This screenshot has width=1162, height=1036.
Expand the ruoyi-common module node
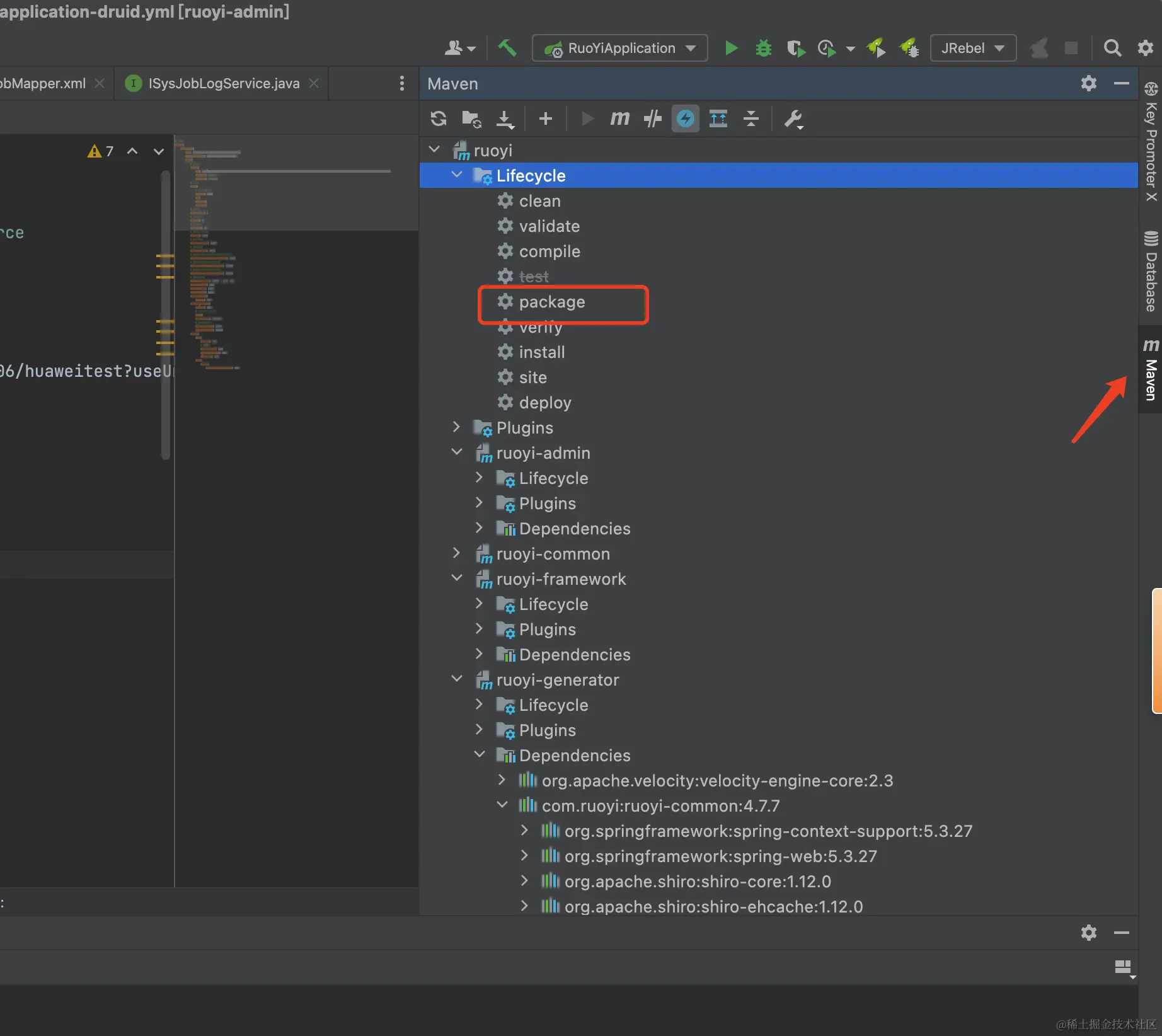pos(457,553)
